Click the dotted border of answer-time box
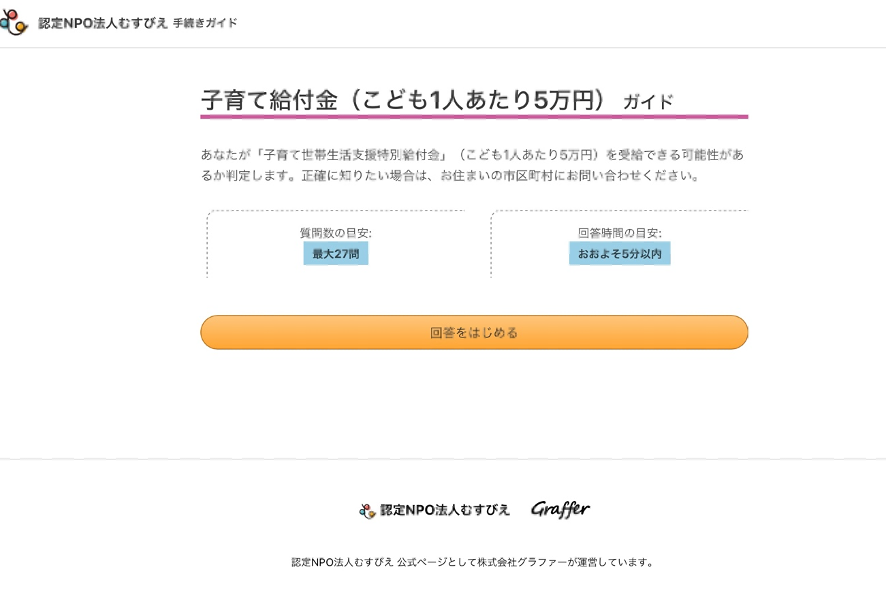Screen dimensions: 887x593 pos(491,243)
